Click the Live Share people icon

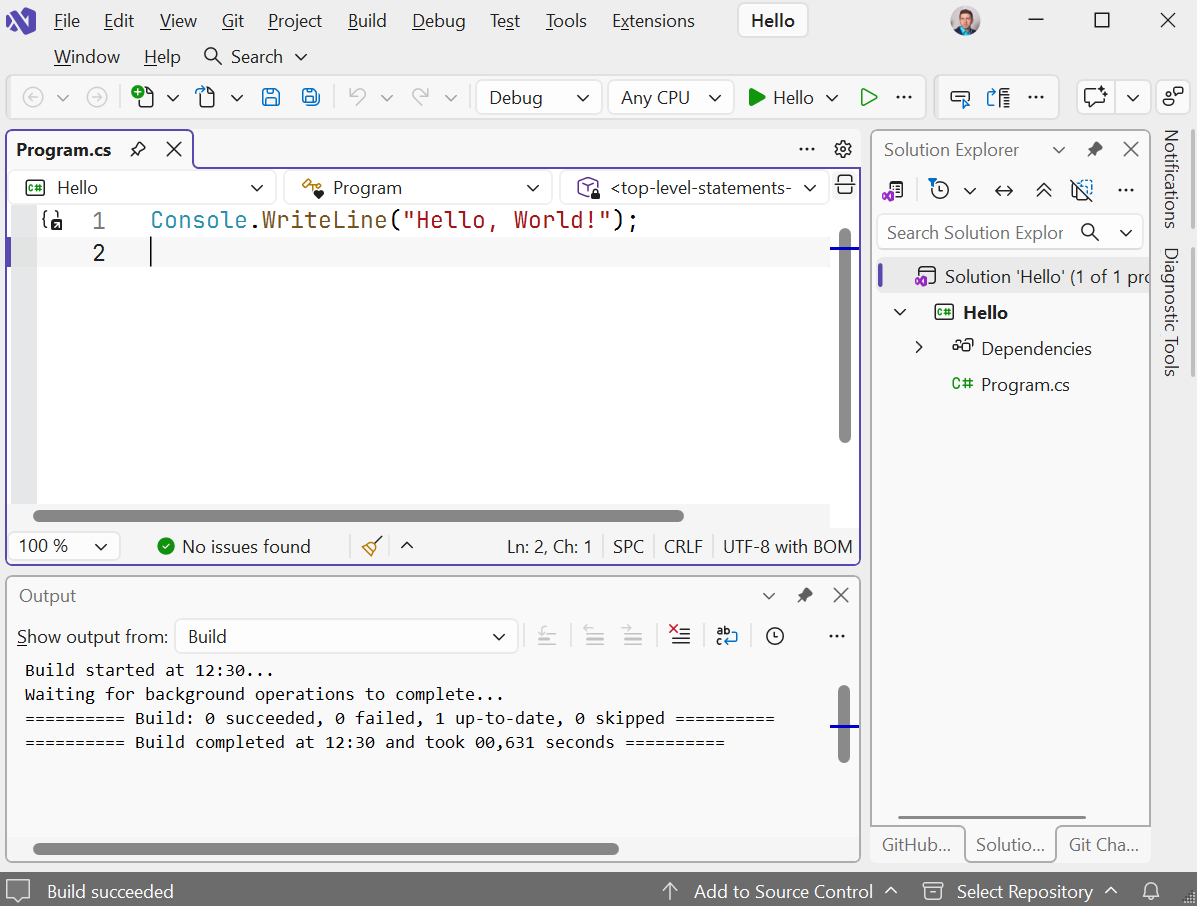[x=1173, y=97]
